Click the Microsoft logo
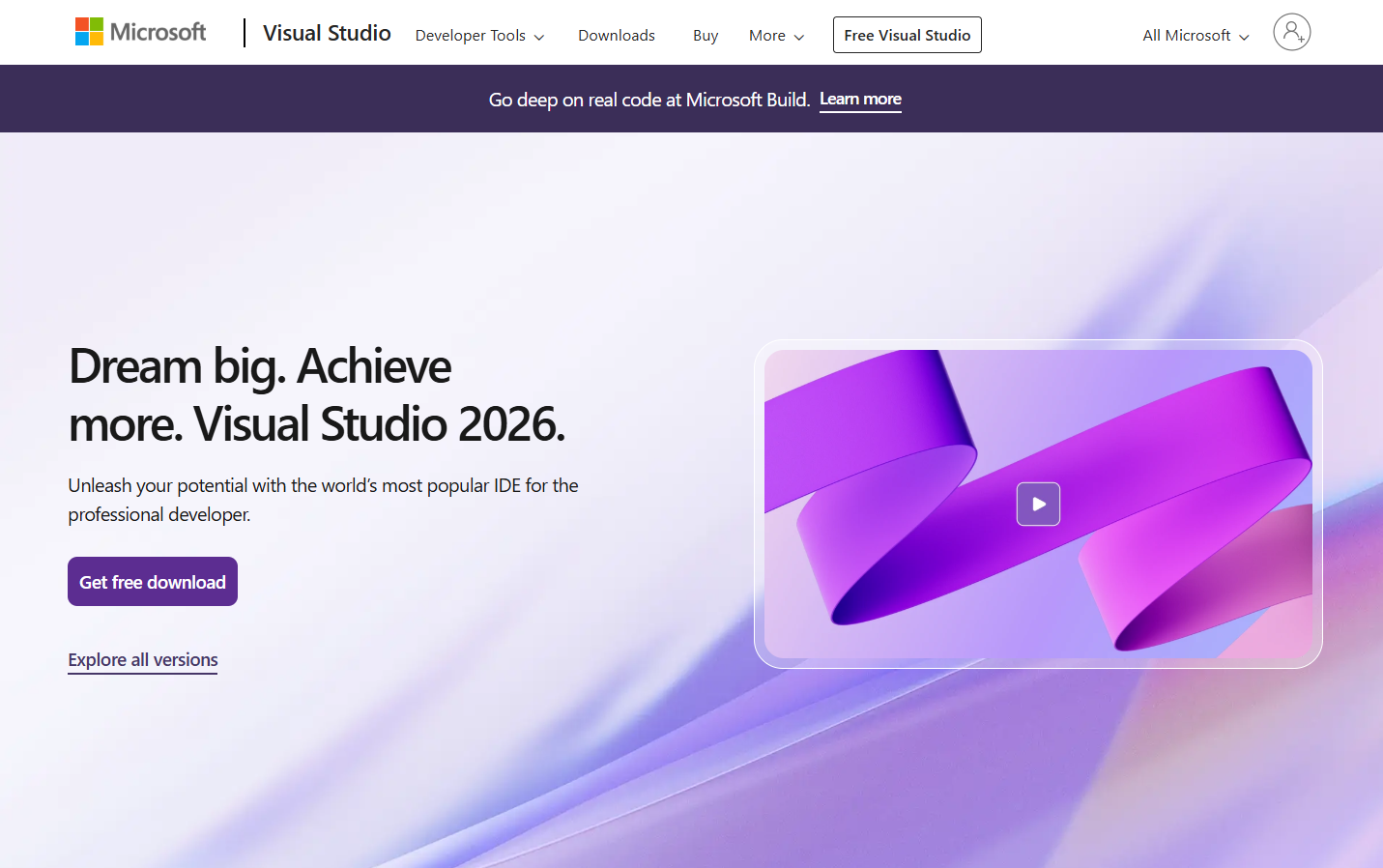 coord(141,32)
